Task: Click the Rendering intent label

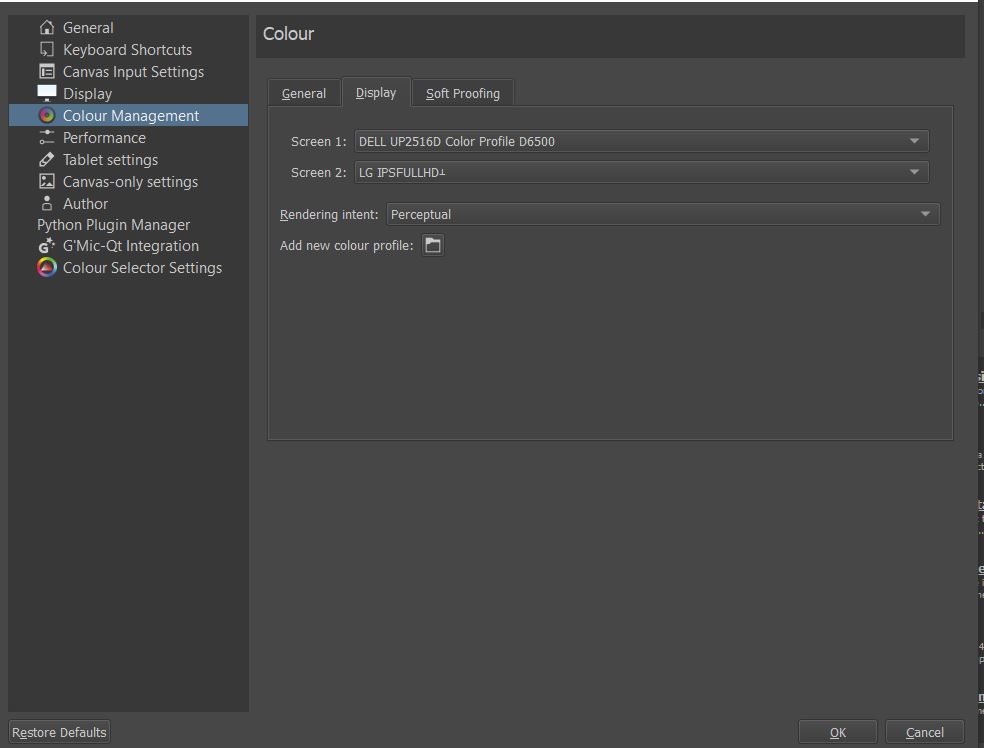Action: click(x=329, y=215)
